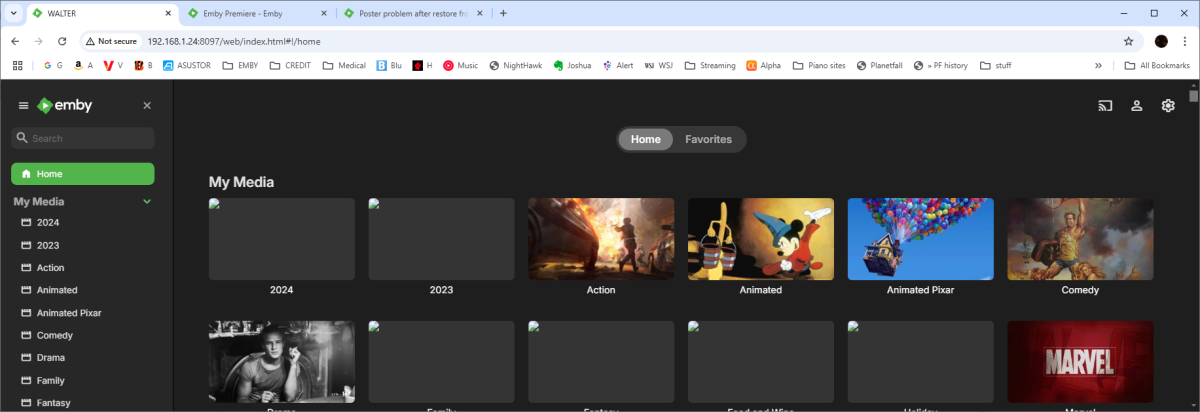This screenshot has width=1200, height=412.
Task: Click the Cast to device icon
Action: click(1106, 106)
